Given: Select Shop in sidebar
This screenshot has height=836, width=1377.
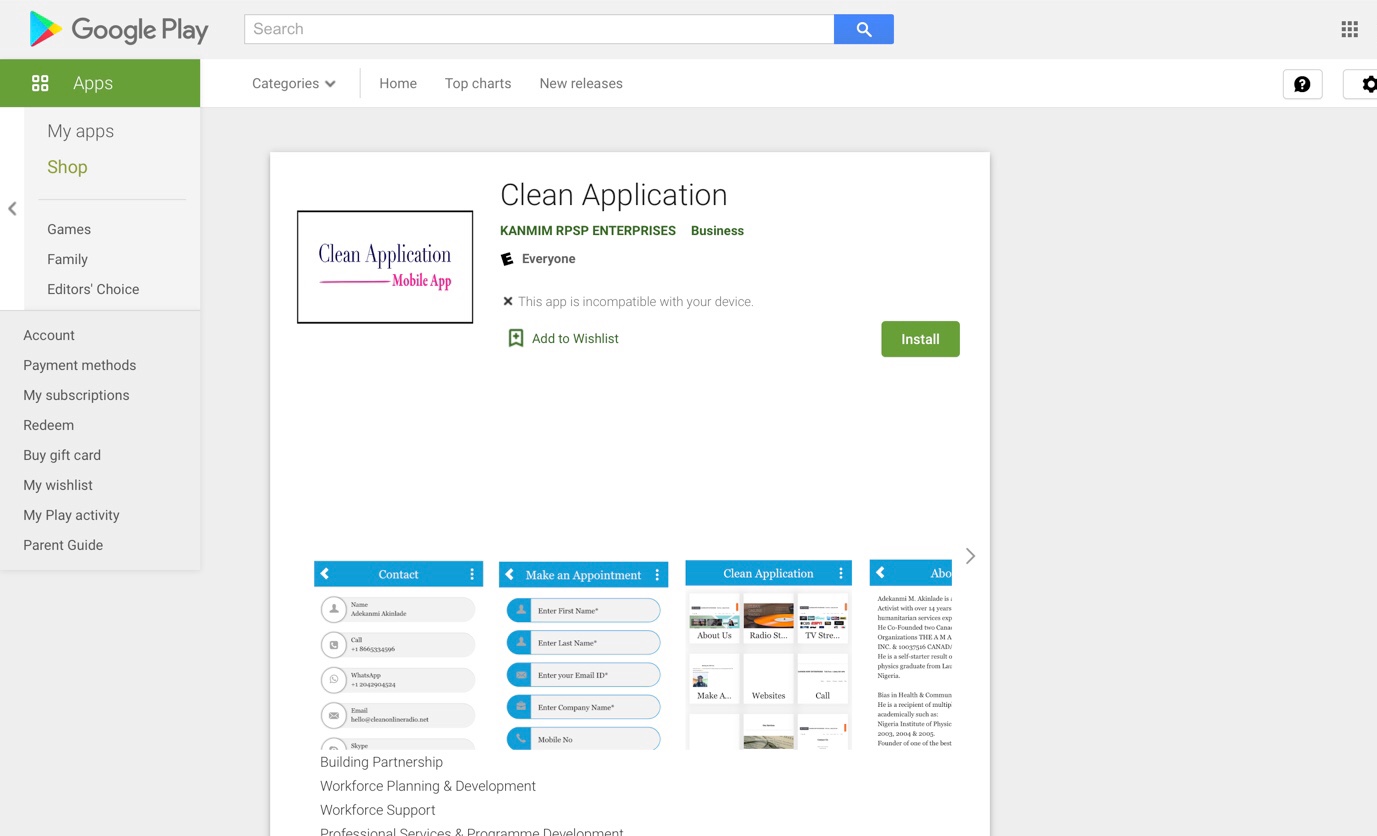Looking at the screenshot, I should click(x=67, y=167).
